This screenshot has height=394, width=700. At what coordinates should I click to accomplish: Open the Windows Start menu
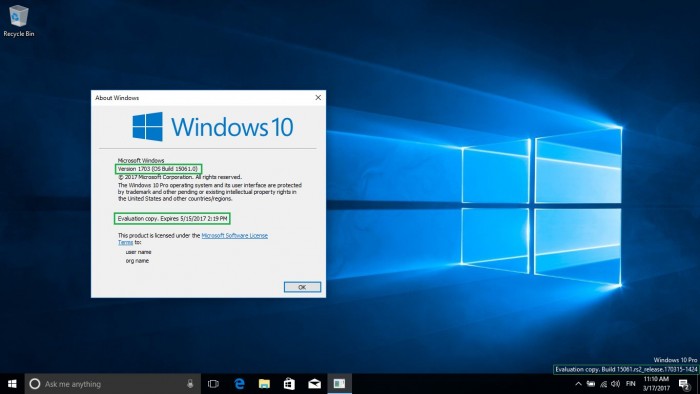tap(12, 384)
